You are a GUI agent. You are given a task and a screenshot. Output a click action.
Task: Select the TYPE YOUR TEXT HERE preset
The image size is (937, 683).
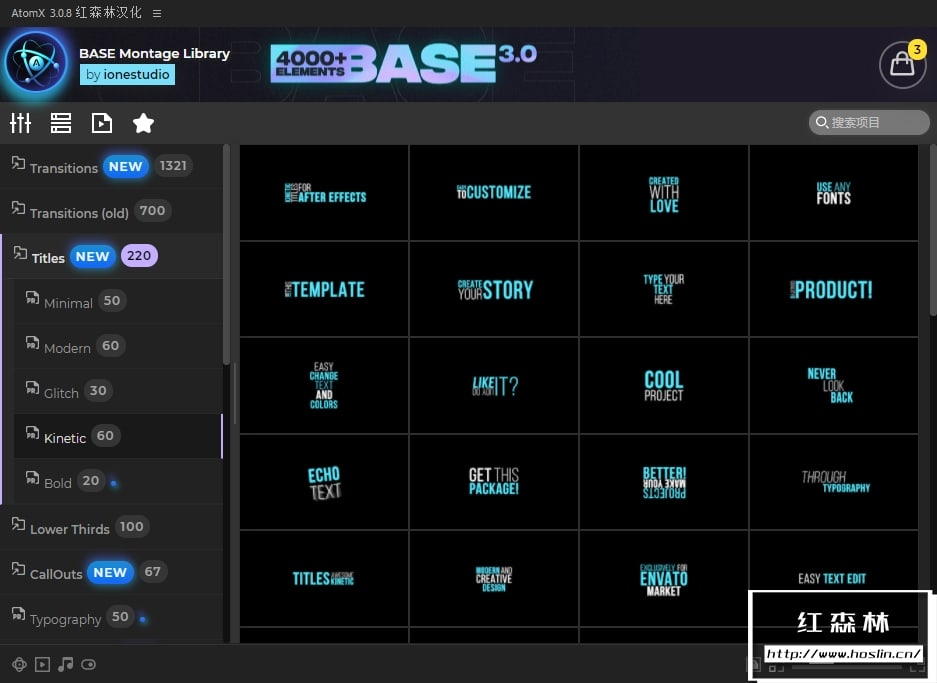(x=664, y=289)
